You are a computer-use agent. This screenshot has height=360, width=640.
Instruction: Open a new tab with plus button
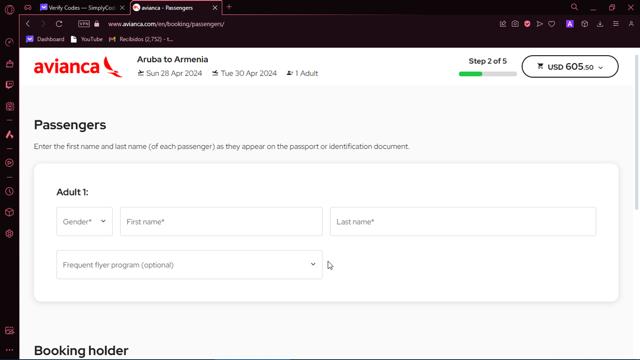tap(229, 7)
